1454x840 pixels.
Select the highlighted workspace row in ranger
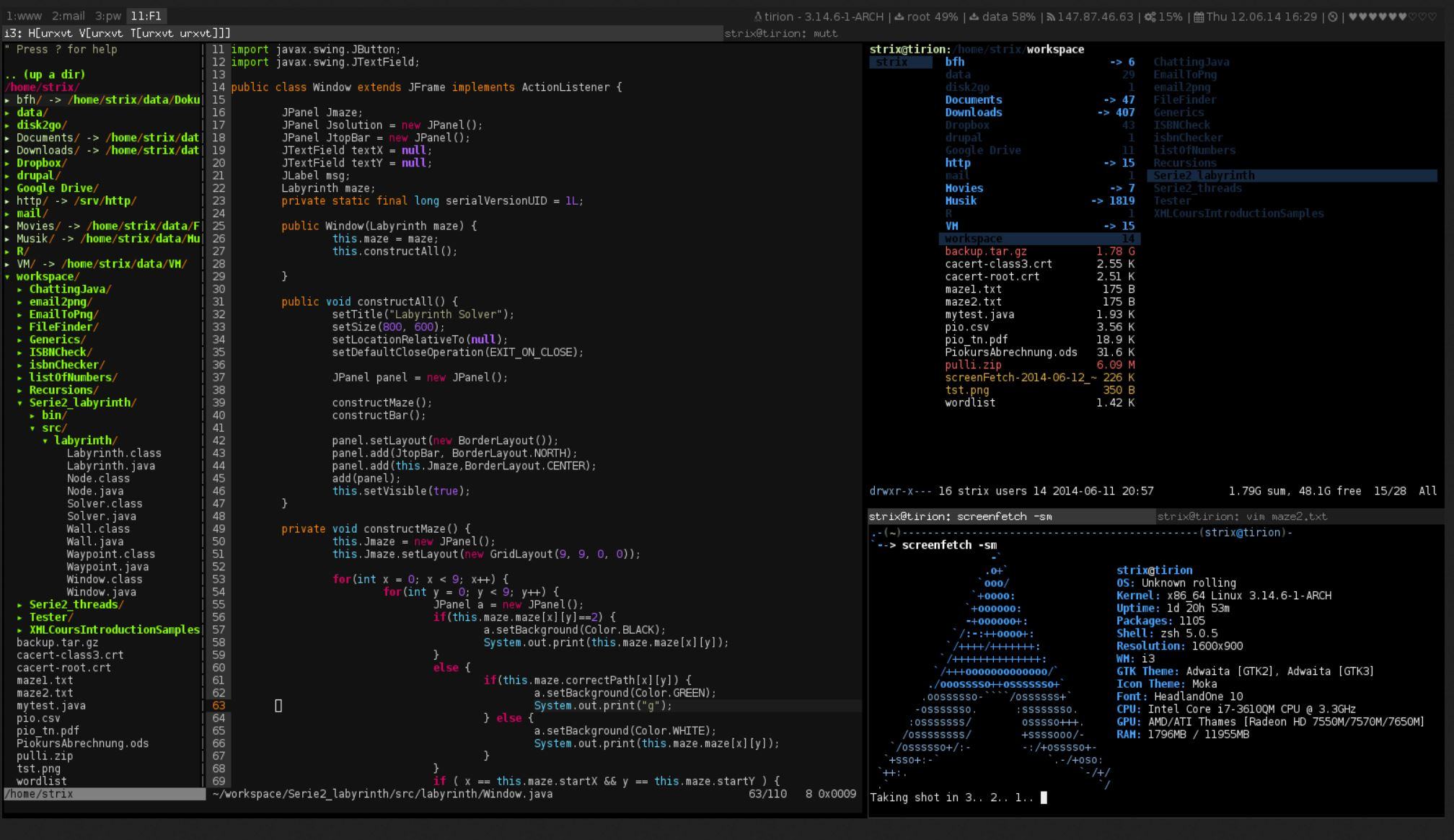1039,239
